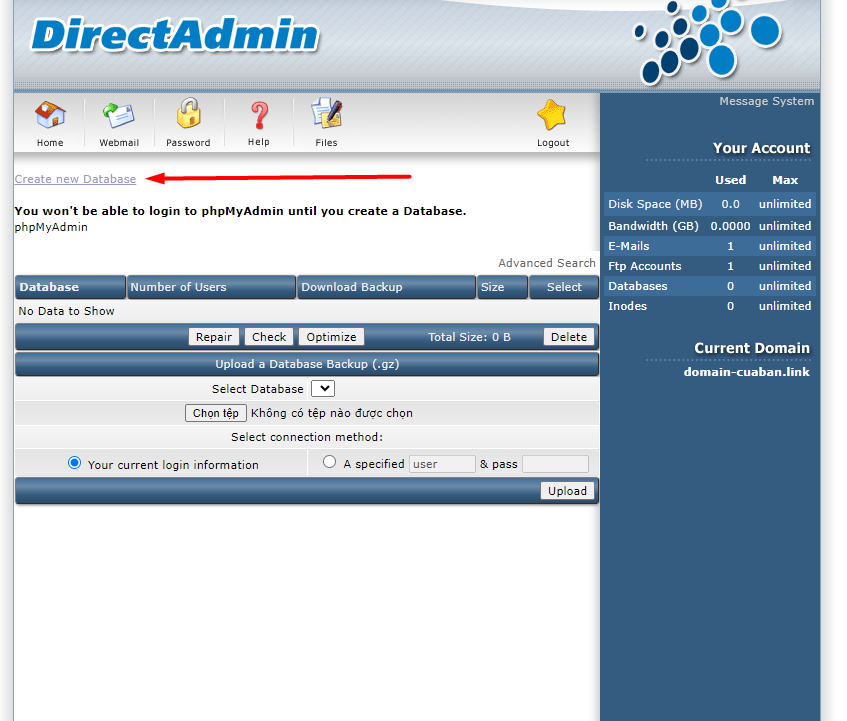Click the Select connection method: label

tap(307, 437)
